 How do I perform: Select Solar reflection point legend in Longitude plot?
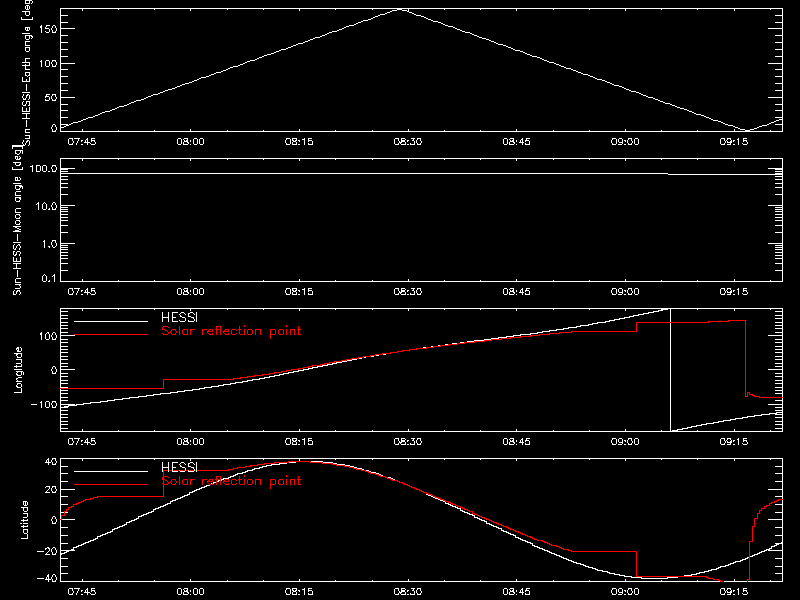pyautogui.click(x=231, y=331)
